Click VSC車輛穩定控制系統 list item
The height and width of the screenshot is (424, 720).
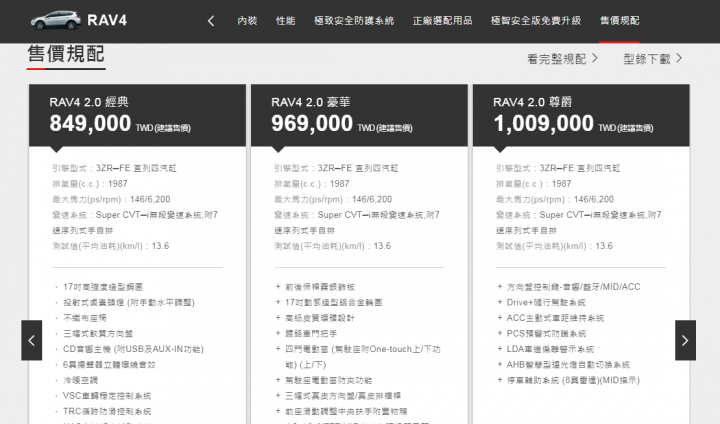[x=107, y=396]
